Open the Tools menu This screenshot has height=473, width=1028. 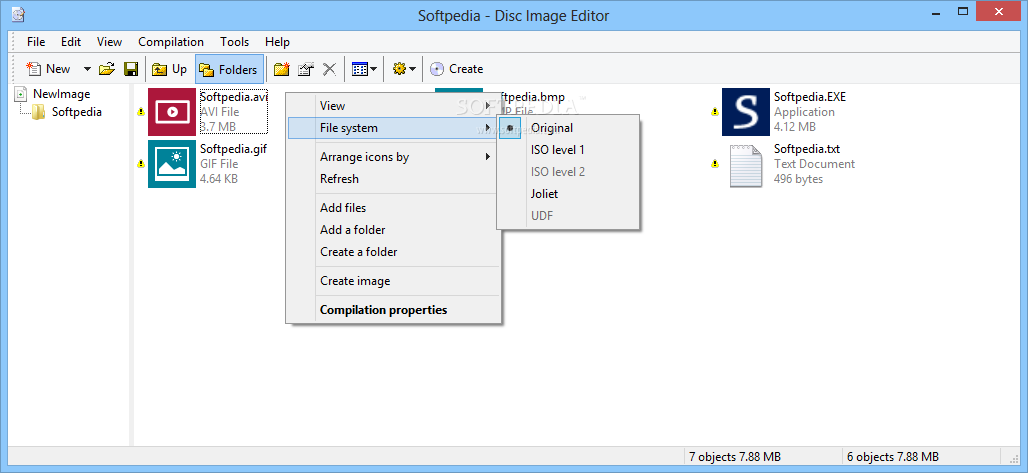234,42
